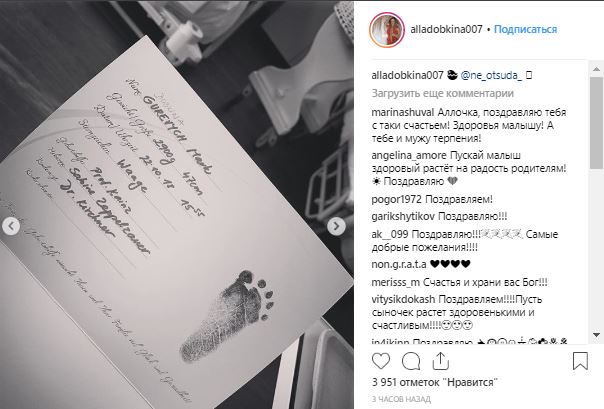The width and height of the screenshot is (604, 409).
Task: Save the post with the bookmark icon
Action: (580, 361)
